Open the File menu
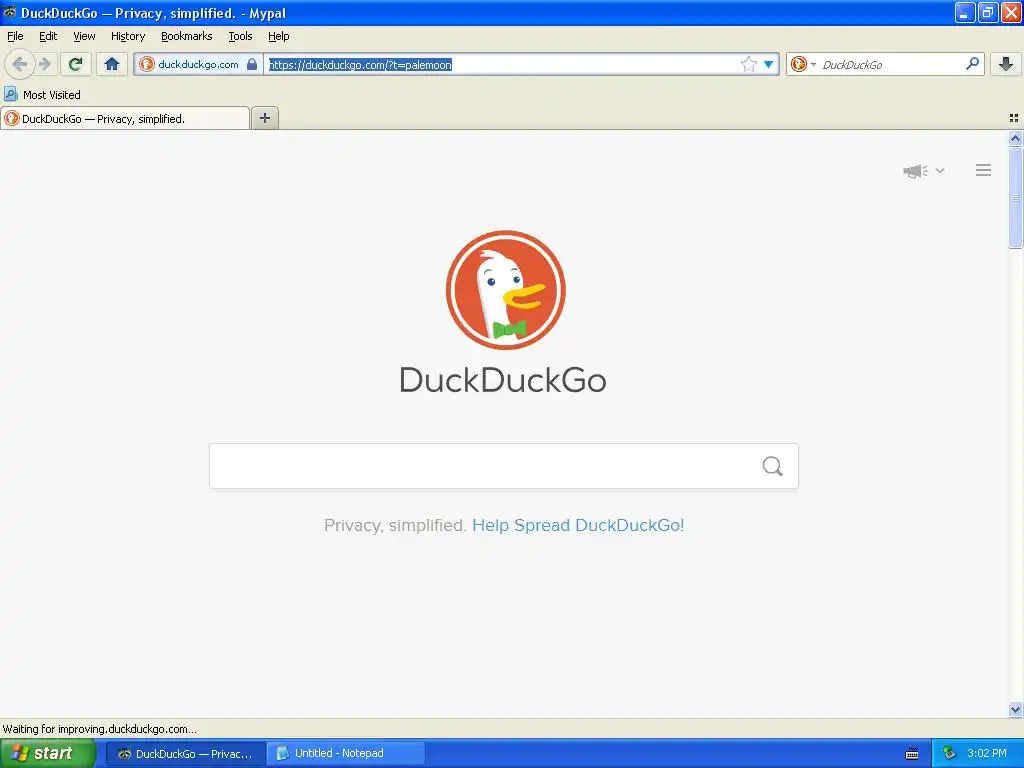 click(15, 36)
